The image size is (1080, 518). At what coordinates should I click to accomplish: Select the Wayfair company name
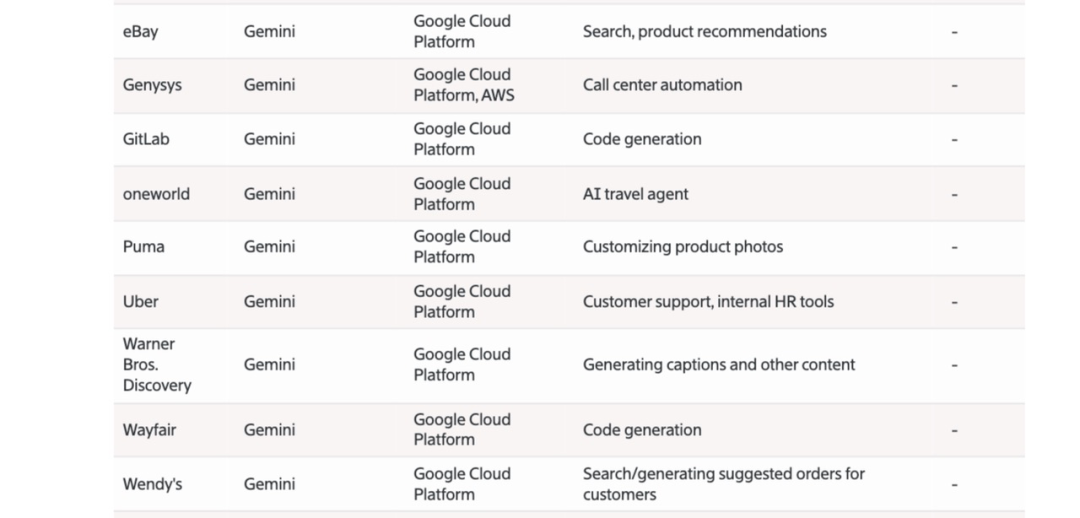(x=150, y=430)
